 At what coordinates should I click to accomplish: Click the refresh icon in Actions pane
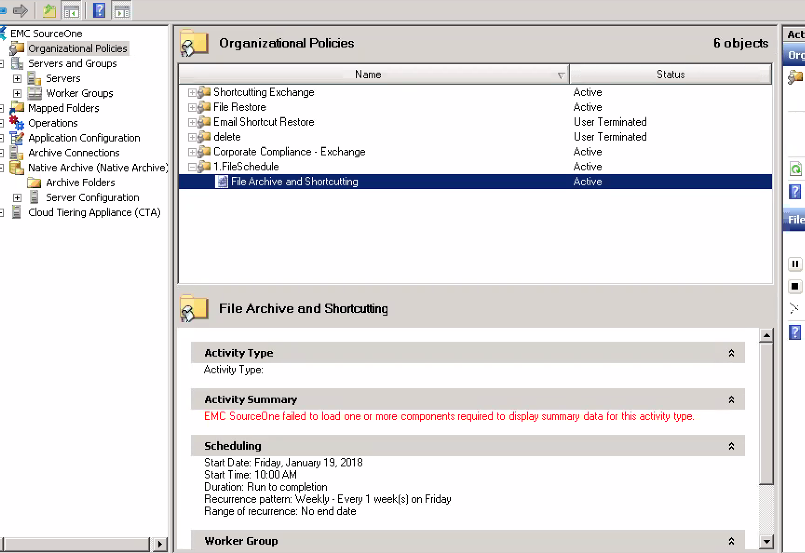(795, 169)
